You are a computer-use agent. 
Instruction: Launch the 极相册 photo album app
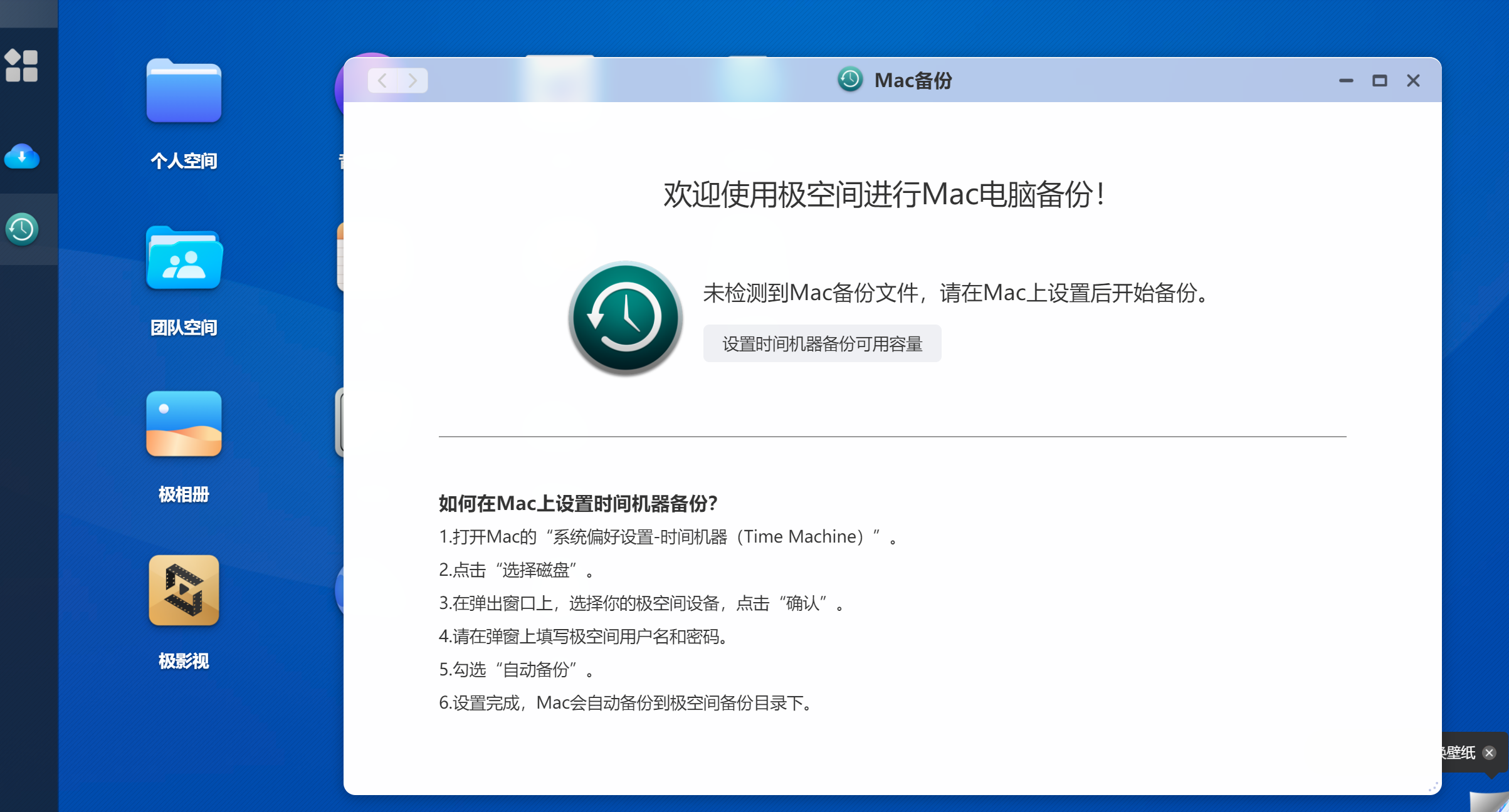pos(184,424)
